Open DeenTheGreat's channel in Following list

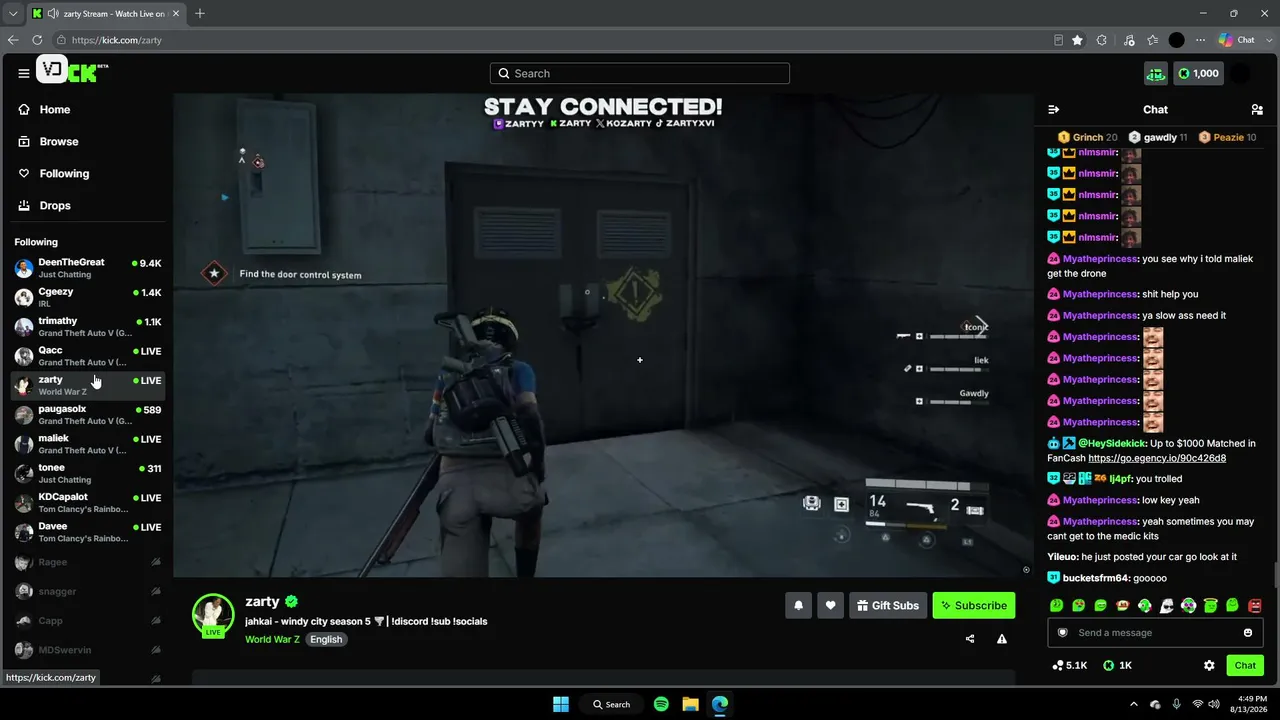click(x=88, y=268)
